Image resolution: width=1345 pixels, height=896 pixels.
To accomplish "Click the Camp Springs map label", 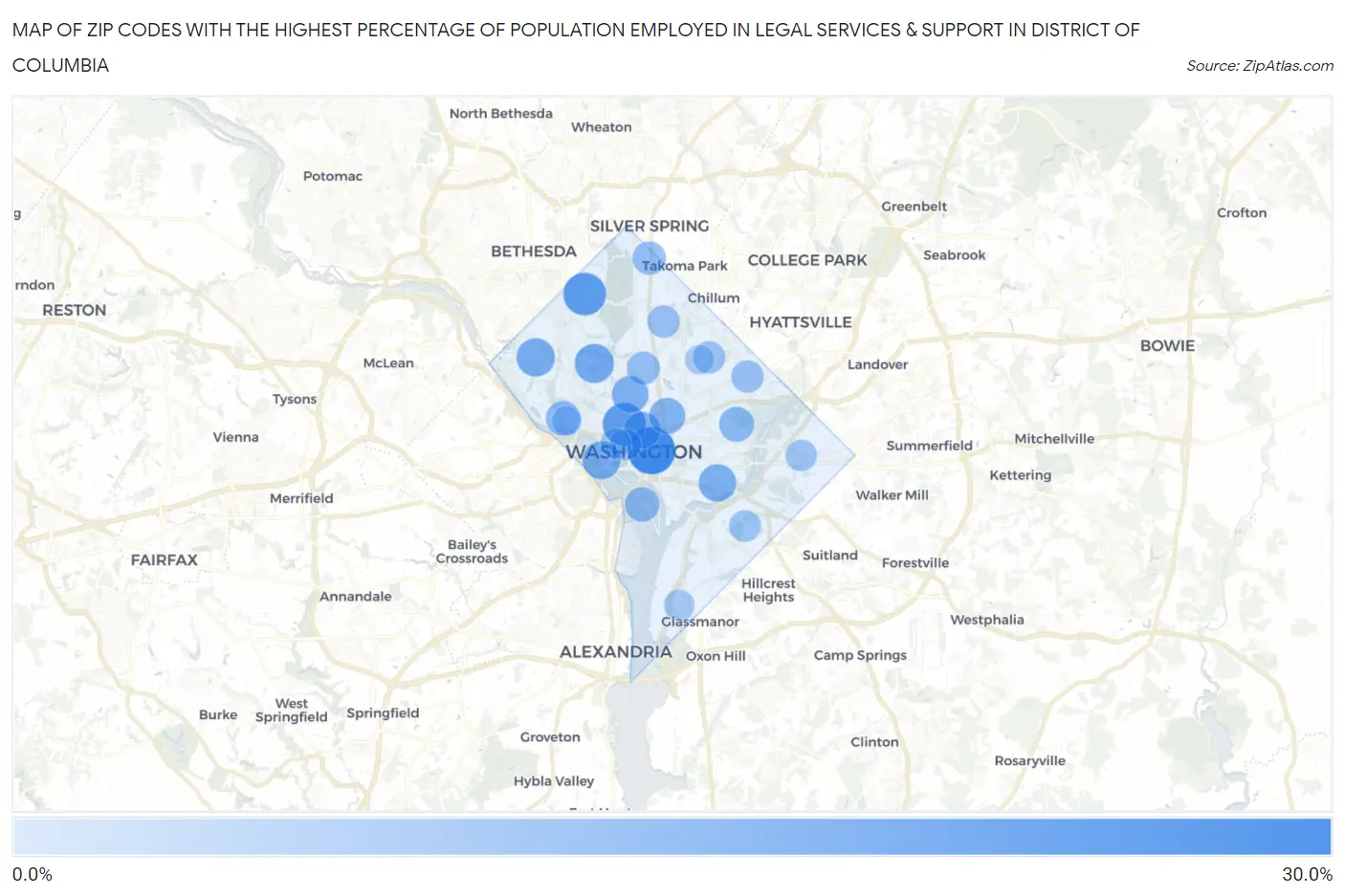I will 860,655.
